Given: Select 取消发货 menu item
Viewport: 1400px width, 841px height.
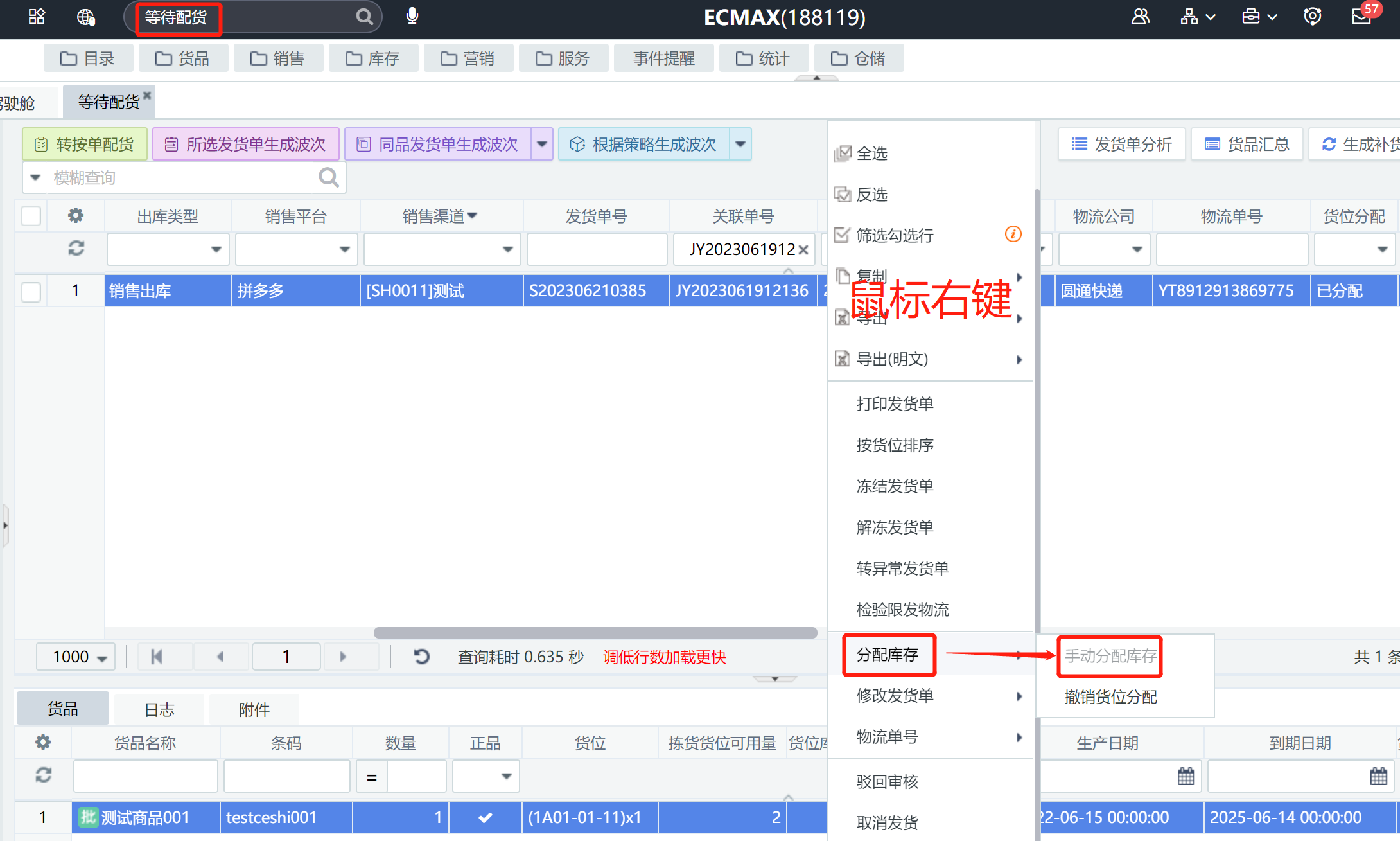Looking at the screenshot, I should click(930, 822).
